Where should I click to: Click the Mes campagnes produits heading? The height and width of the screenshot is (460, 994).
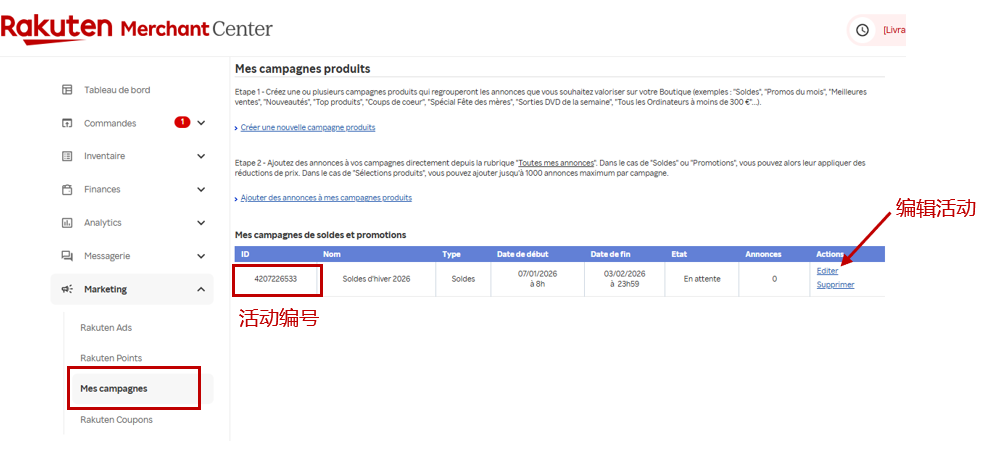(x=302, y=68)
